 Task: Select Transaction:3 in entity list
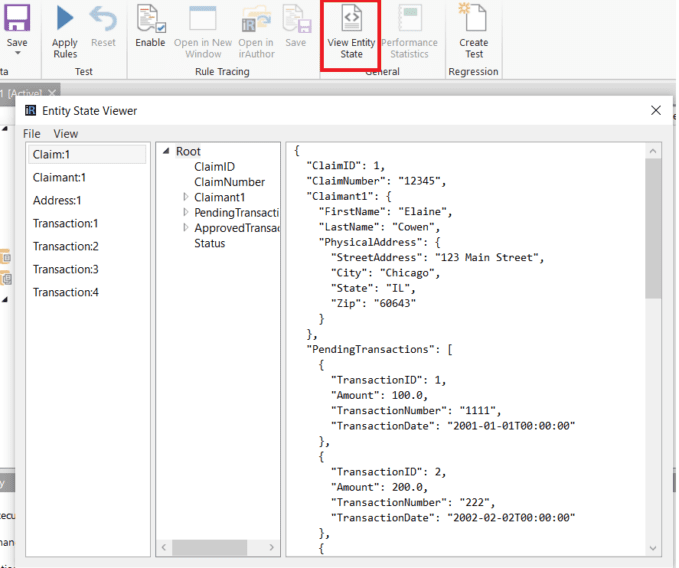[65, 269]
